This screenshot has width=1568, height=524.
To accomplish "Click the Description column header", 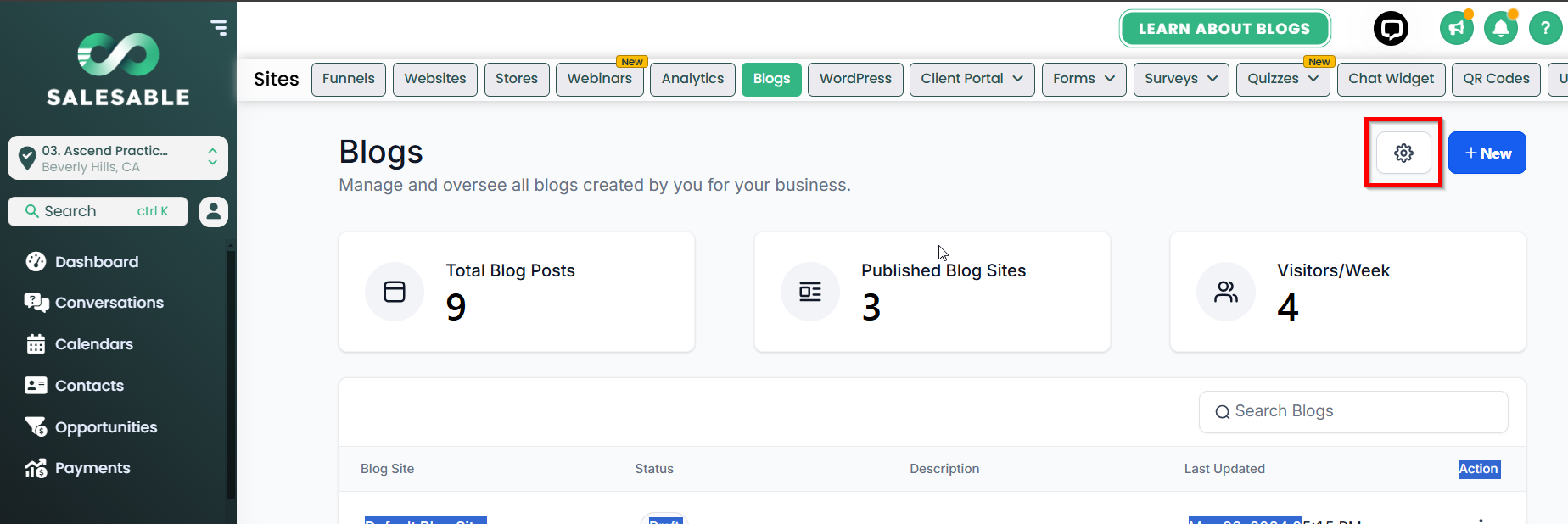I will (x=944, y=469).
